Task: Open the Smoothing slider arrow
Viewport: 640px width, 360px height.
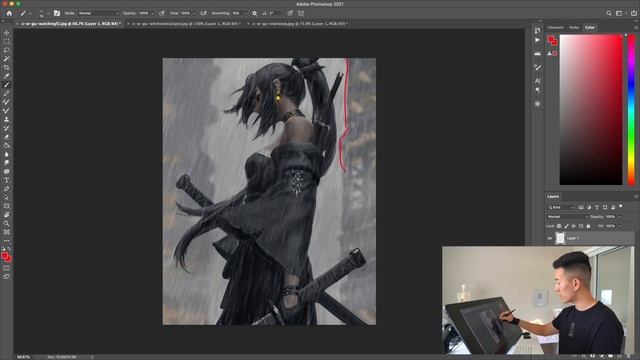Action: (x=245, y=13)
